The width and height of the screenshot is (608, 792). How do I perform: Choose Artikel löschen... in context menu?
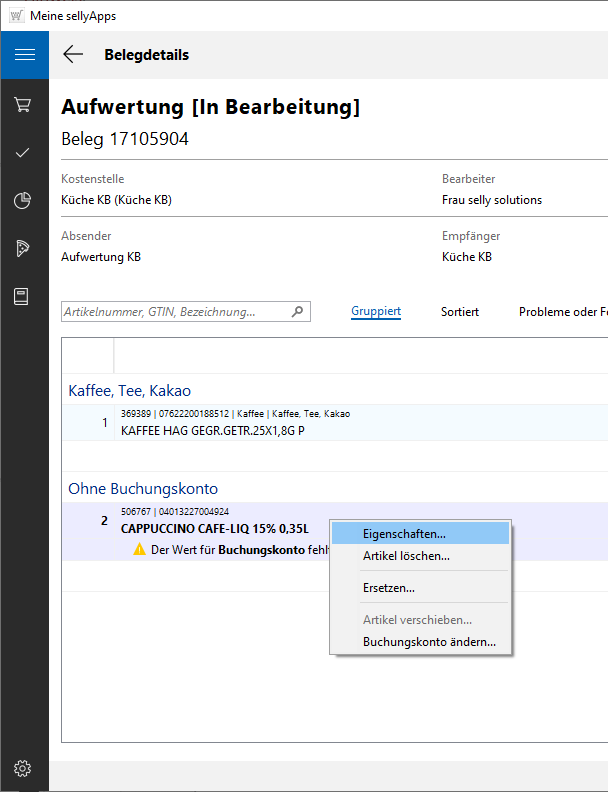(x=406, y=556)
